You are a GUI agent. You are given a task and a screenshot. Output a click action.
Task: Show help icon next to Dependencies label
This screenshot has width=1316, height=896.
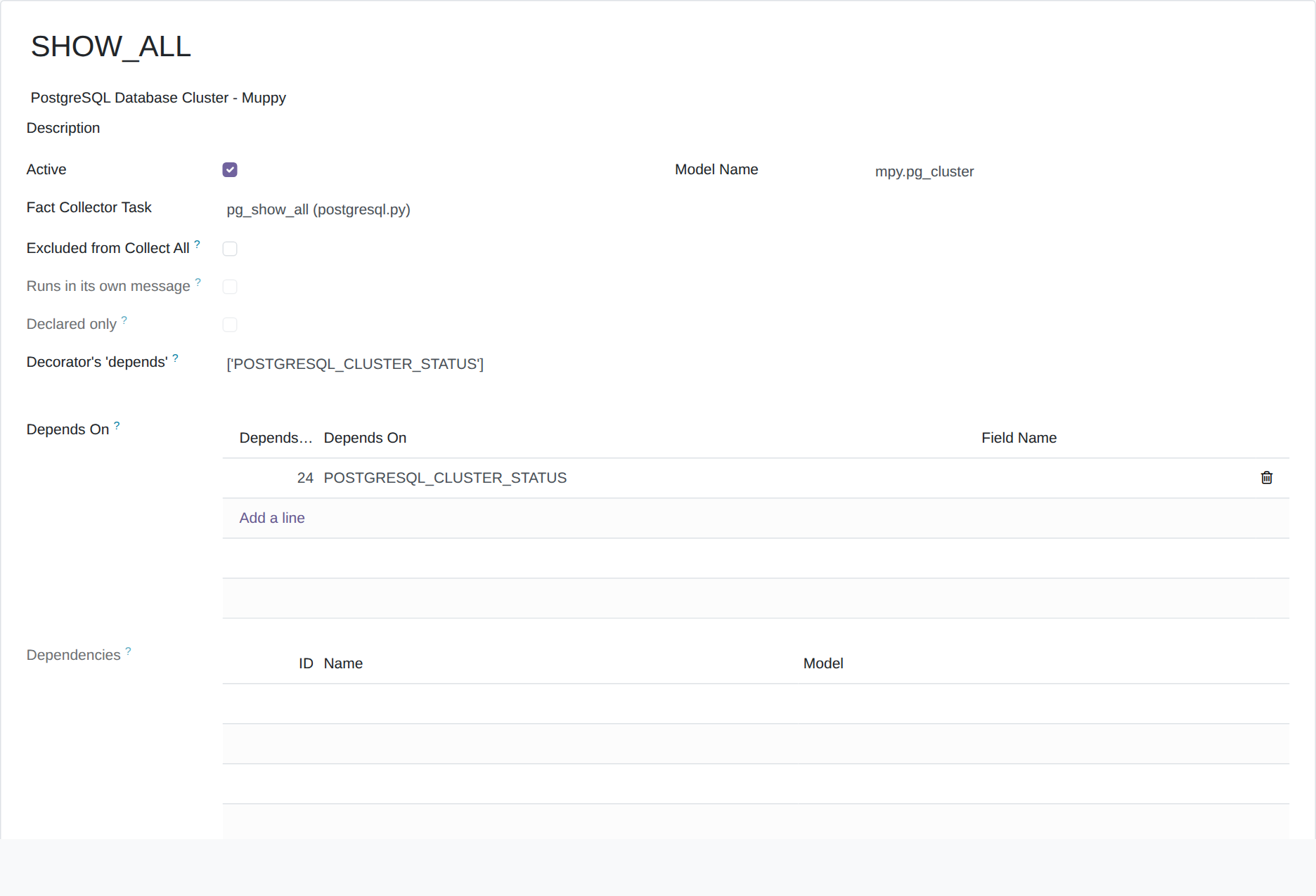pos(129,651)
